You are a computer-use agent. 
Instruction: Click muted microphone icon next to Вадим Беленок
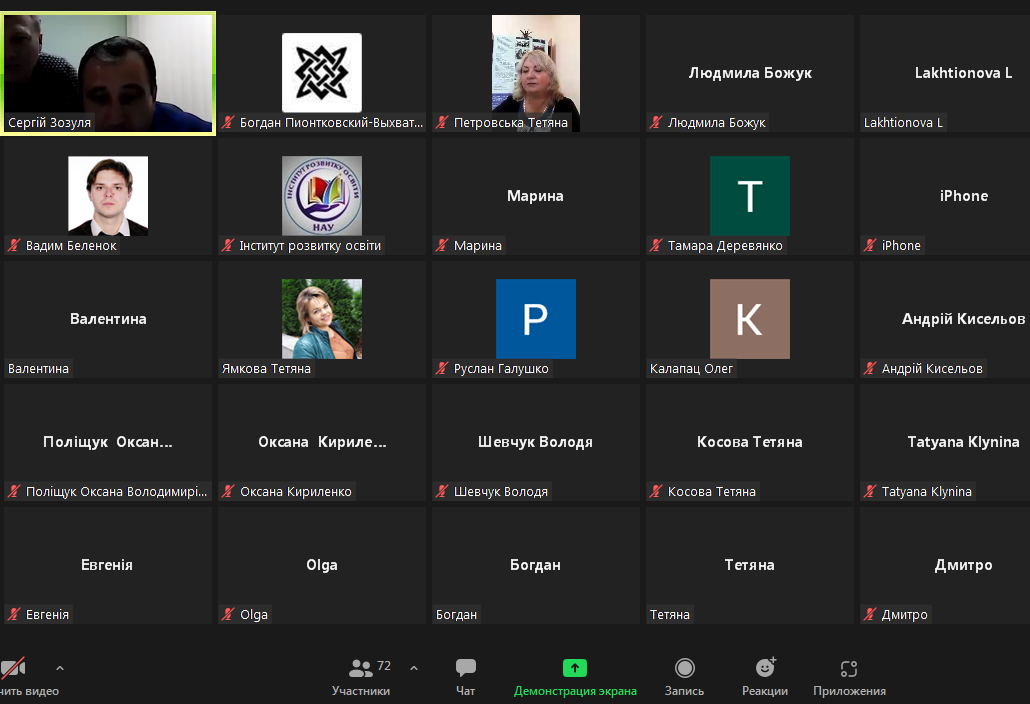(14, 246)
